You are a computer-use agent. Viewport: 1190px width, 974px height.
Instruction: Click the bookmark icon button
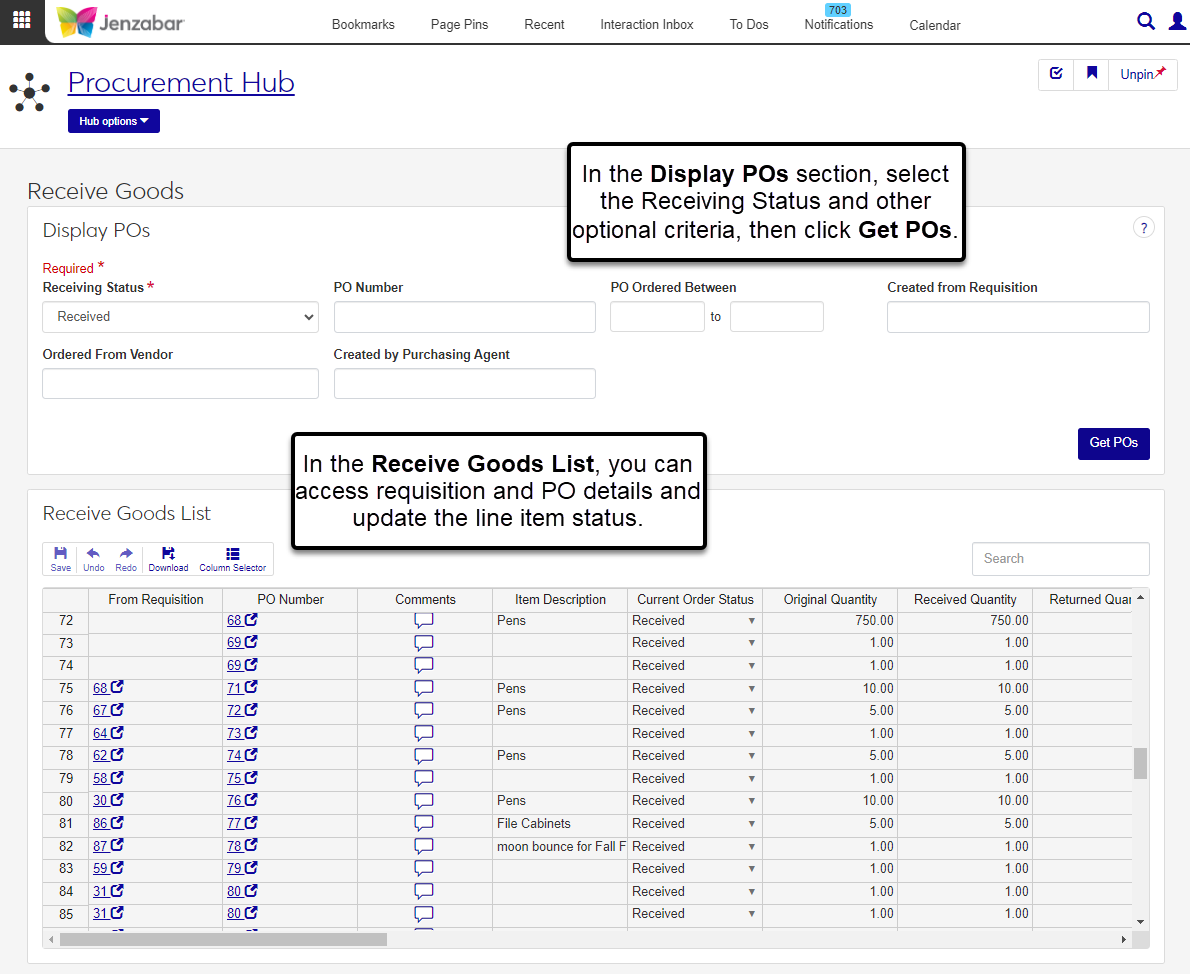(x=1091, y=74)
